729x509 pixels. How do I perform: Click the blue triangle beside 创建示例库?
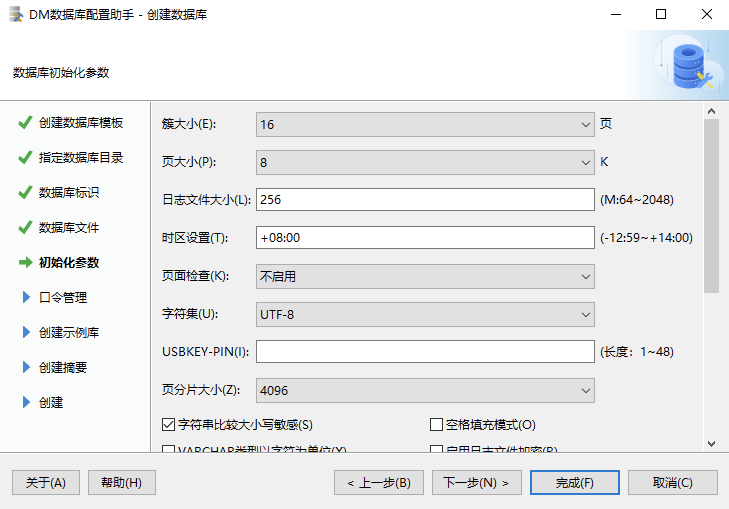(26, 332)
